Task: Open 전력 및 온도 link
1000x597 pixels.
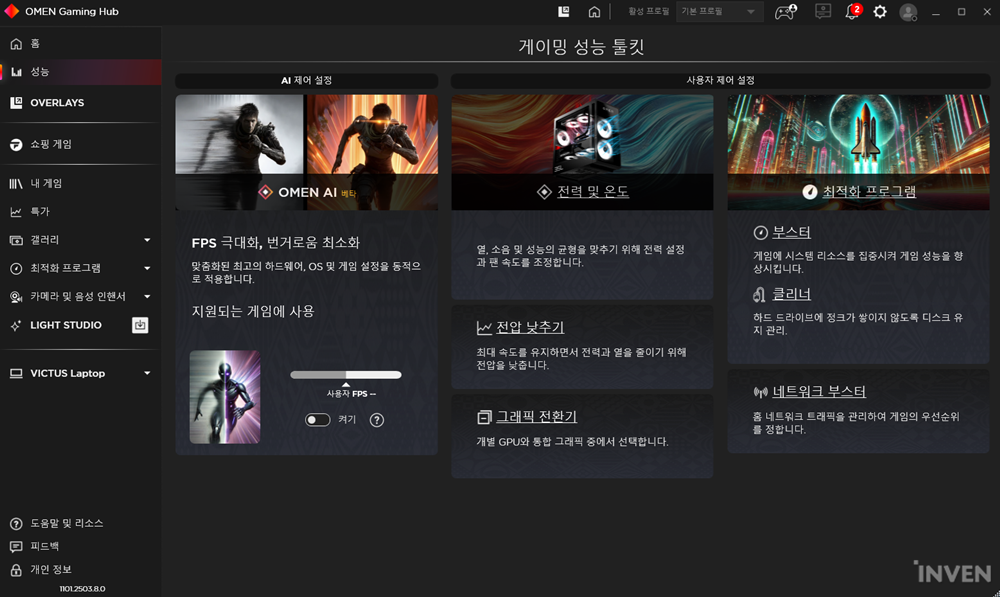Action: [x=593, y=191]
